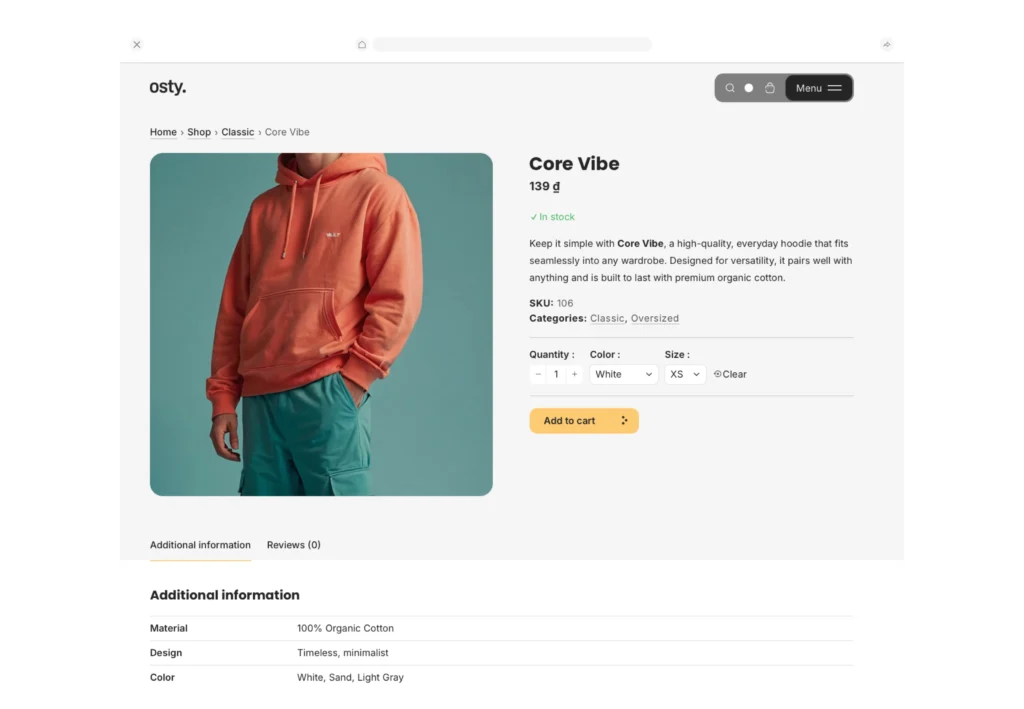The image size is (1024, 709).
Task: Open the Color dropdown showing White
Action: 623,375
